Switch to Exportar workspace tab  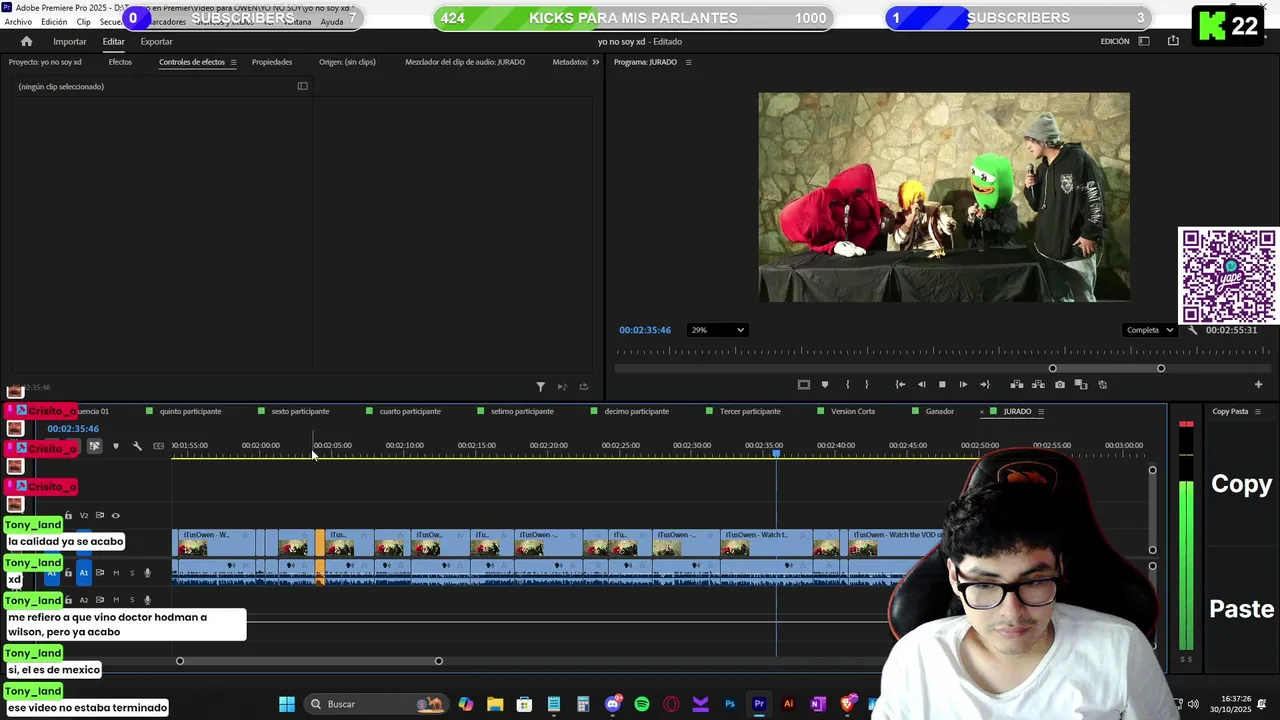click(x=156, y=41)
